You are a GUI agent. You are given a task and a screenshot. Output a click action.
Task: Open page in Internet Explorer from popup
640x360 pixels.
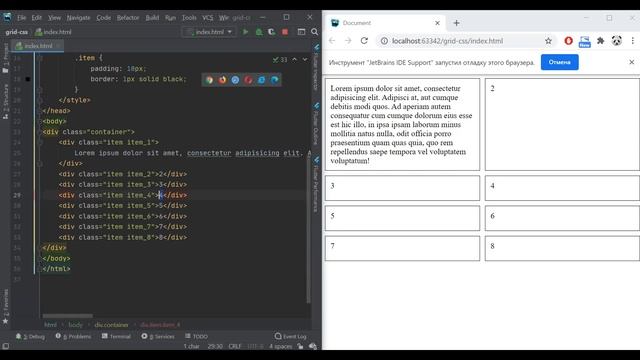(x=262, y=80)
